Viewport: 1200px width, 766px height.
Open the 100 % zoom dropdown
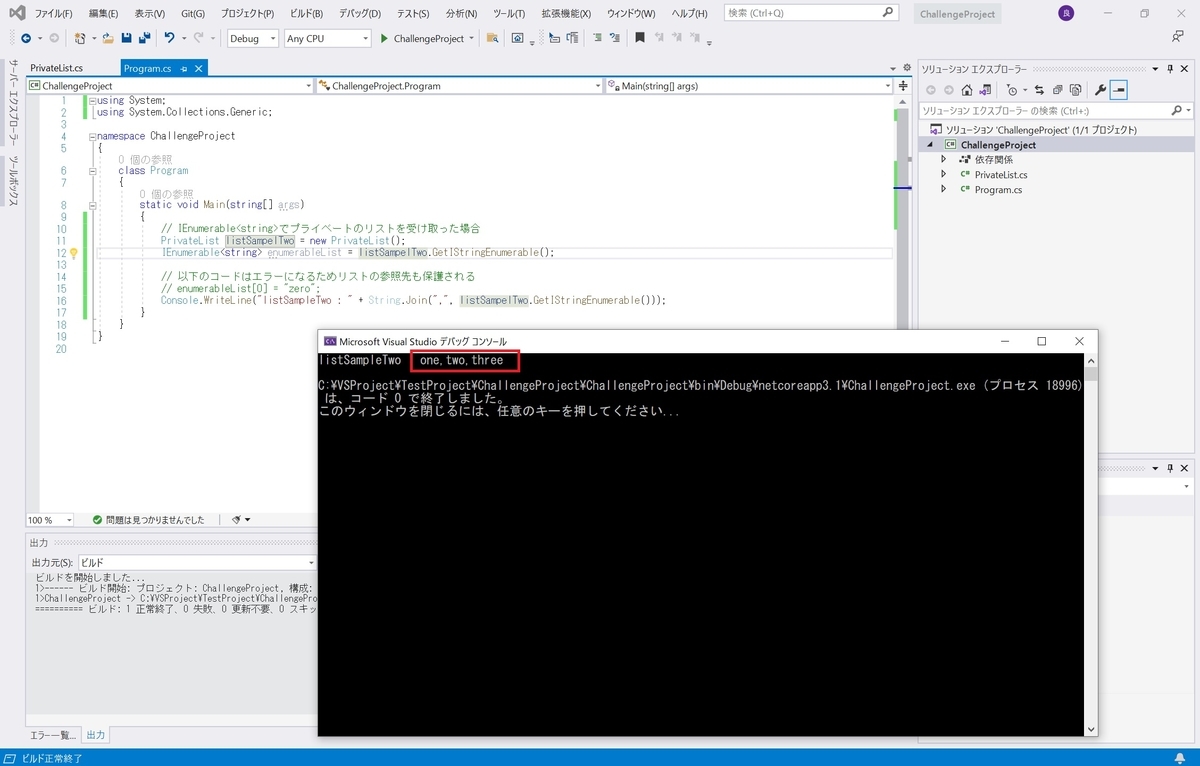click(50, 520)
